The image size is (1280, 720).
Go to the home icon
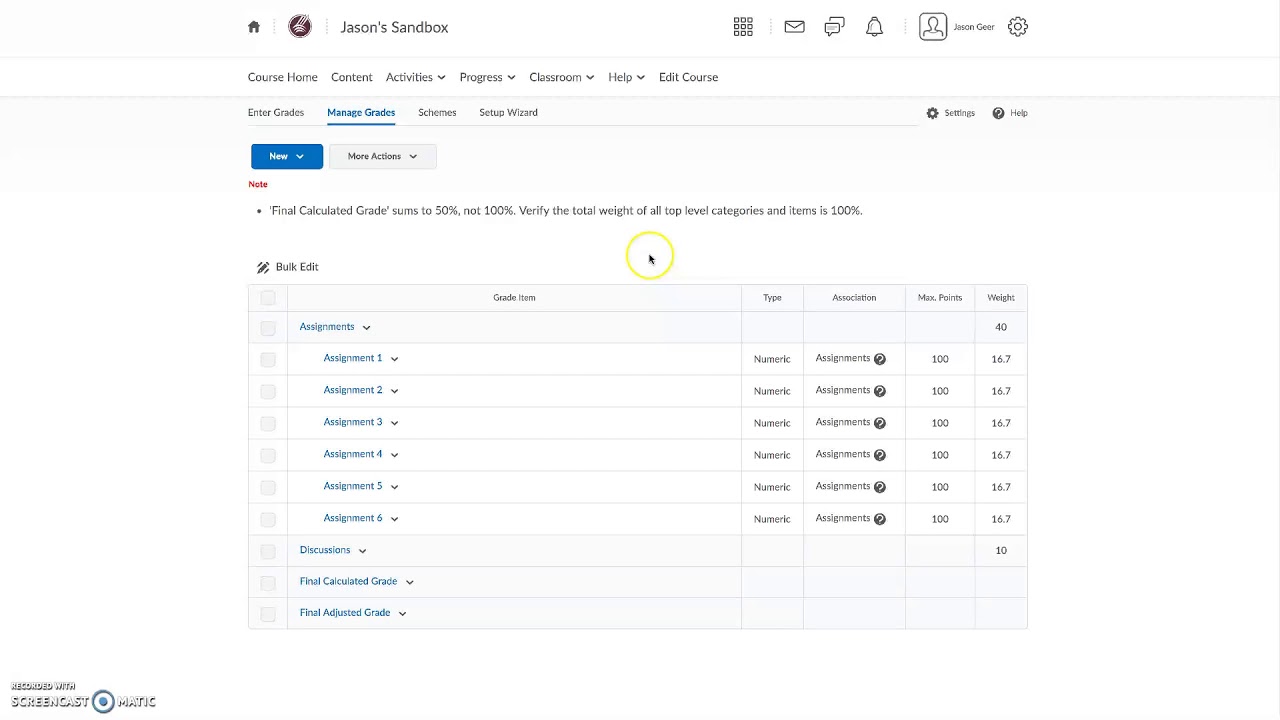pos(254,27)
